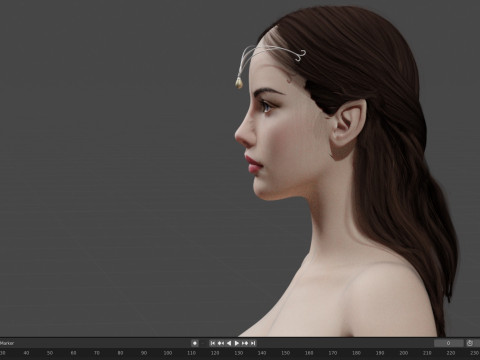Image resolution: width=480 pixels, height=360 pixels.
Task: Play animation in reverse
Action: tap(229, 343)
